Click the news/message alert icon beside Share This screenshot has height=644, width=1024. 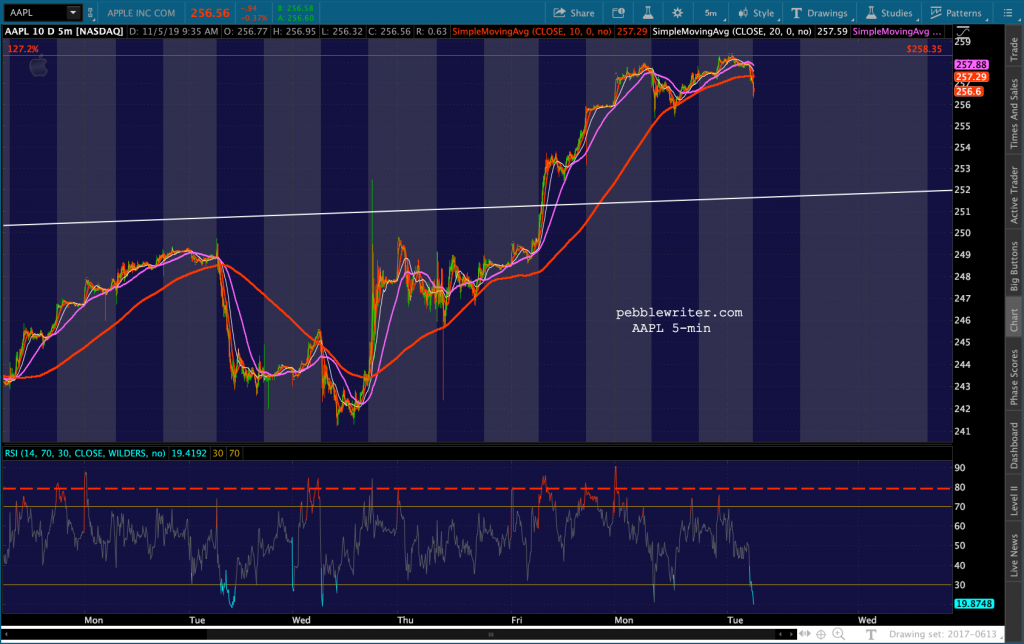click(x=618, y=13)
